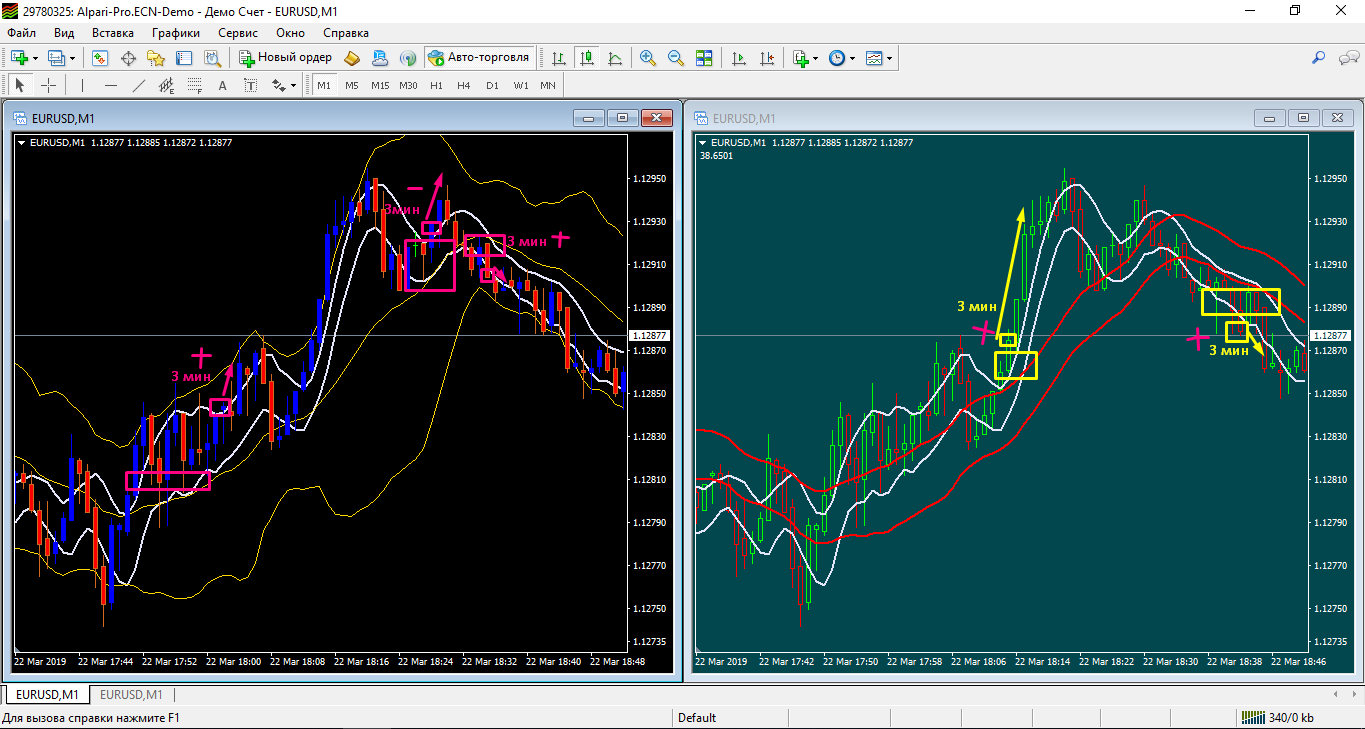Zoom out of the chart
The width and height of the screenshot is (1365, 729).
(676, 58)
